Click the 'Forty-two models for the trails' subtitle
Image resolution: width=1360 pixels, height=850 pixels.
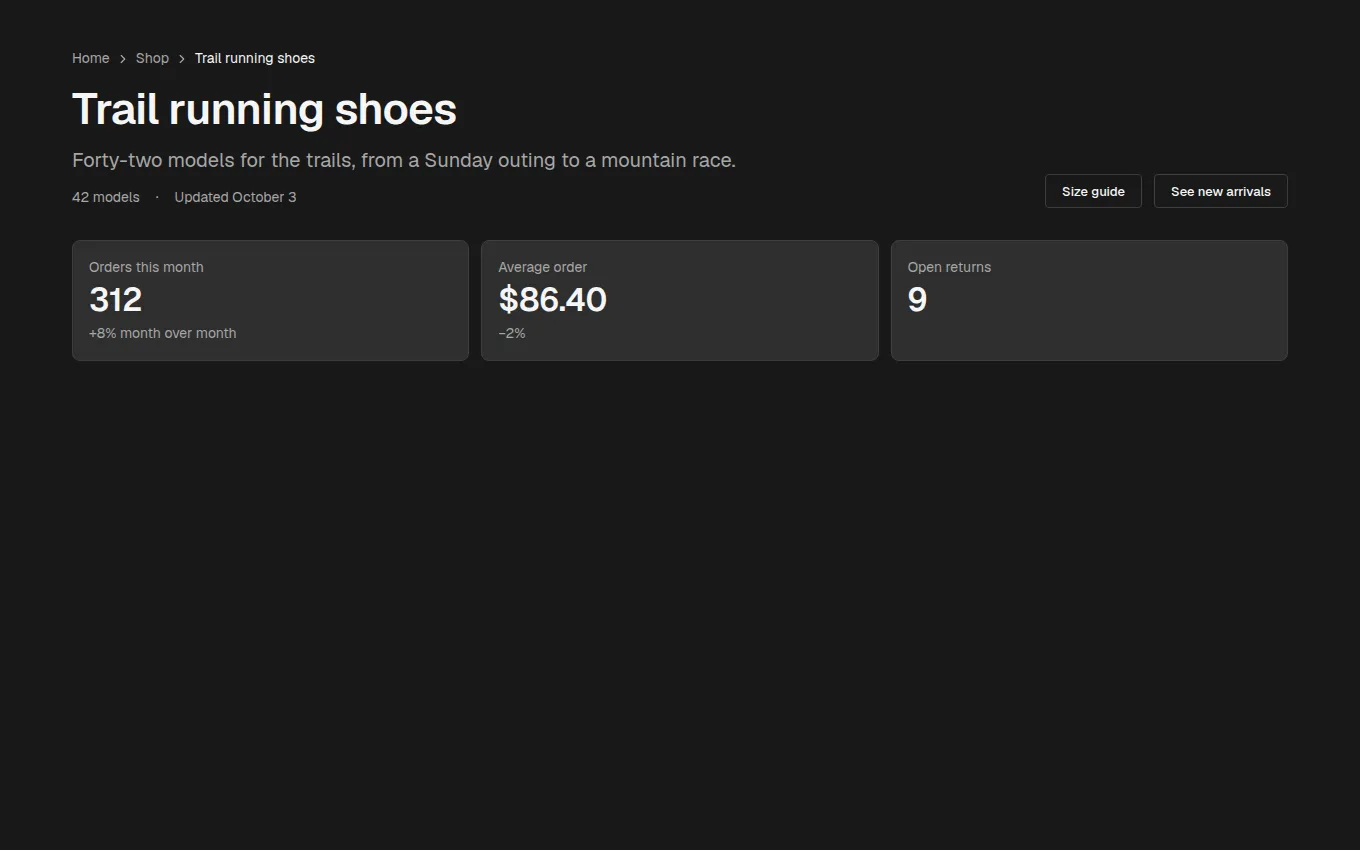(x=404, y=160)
